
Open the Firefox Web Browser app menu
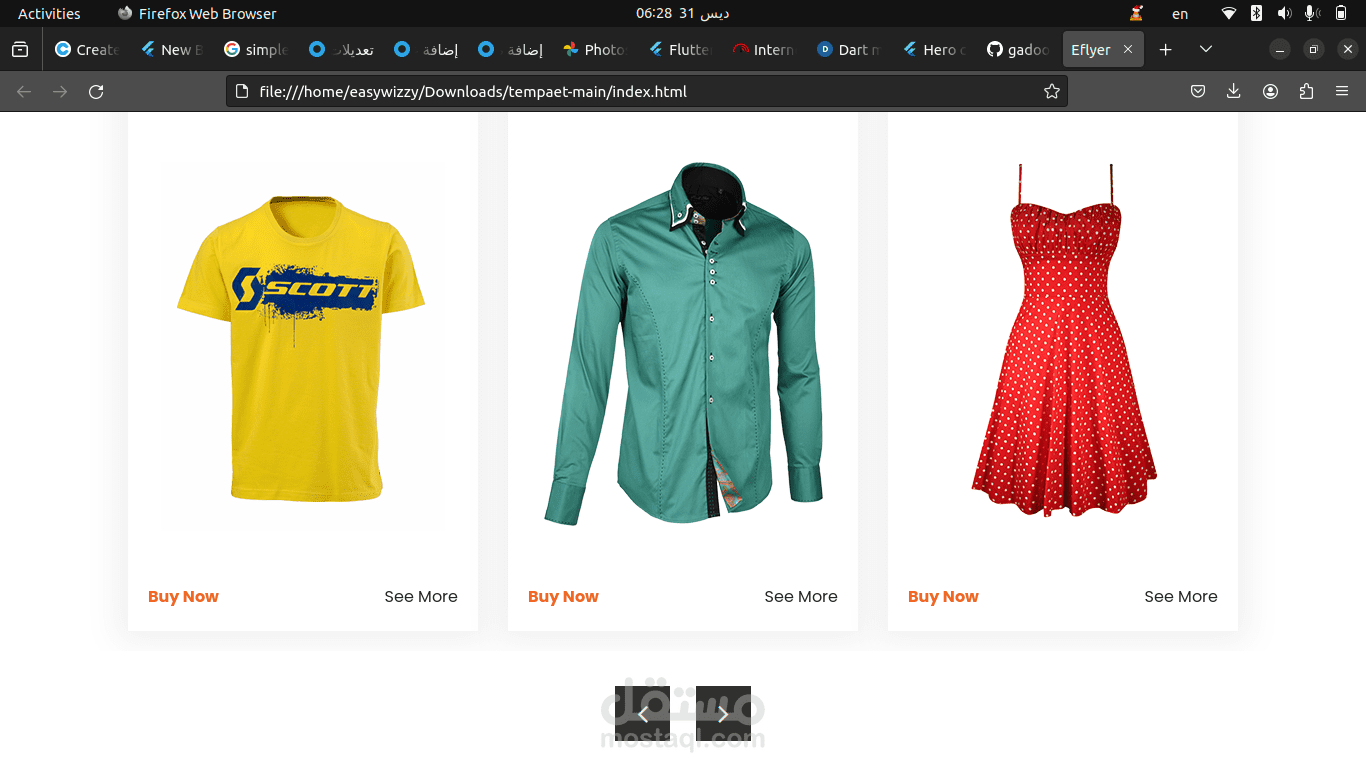pos(197,14)
